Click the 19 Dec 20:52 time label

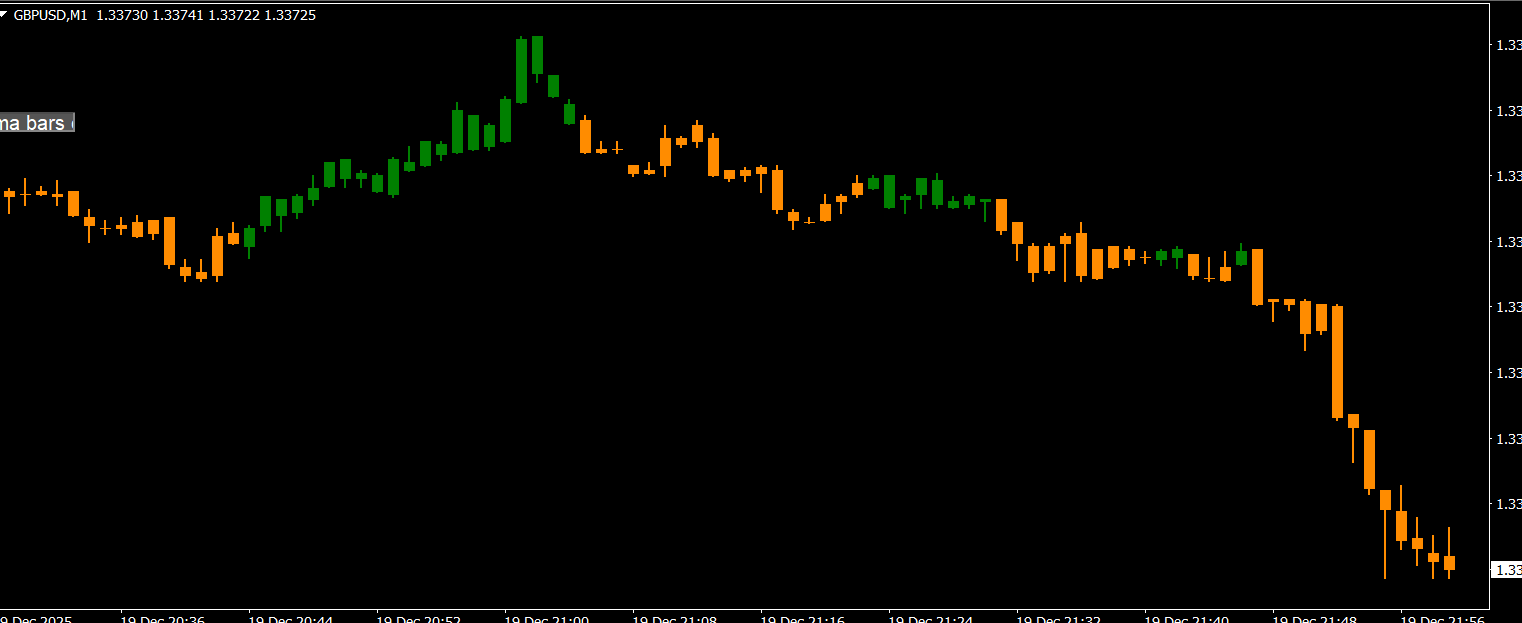pyautogui.click(x=419, y=619)
